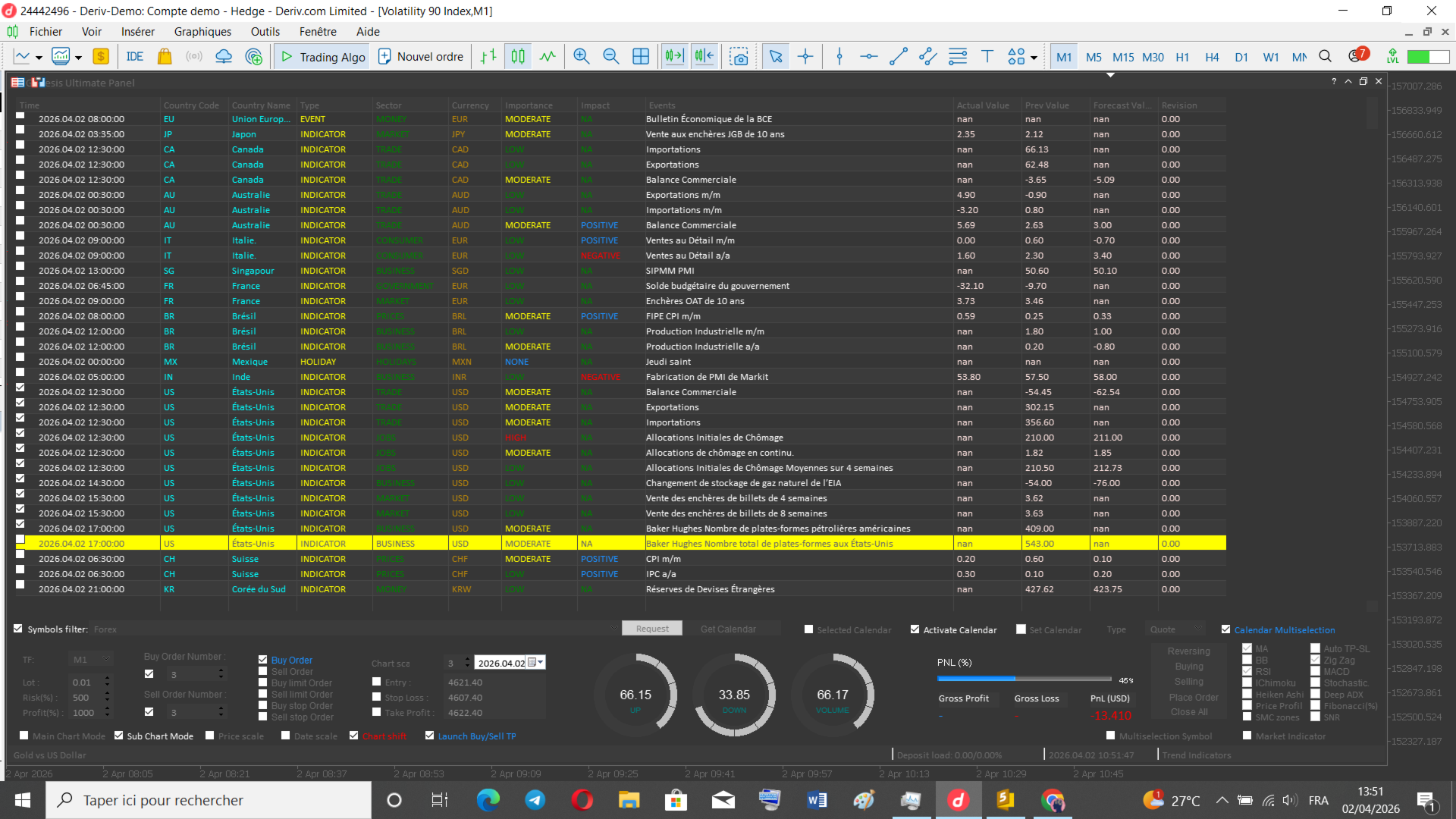
Task: Check the RSI indicator checkbox
Action: (x=1247, y=671)
